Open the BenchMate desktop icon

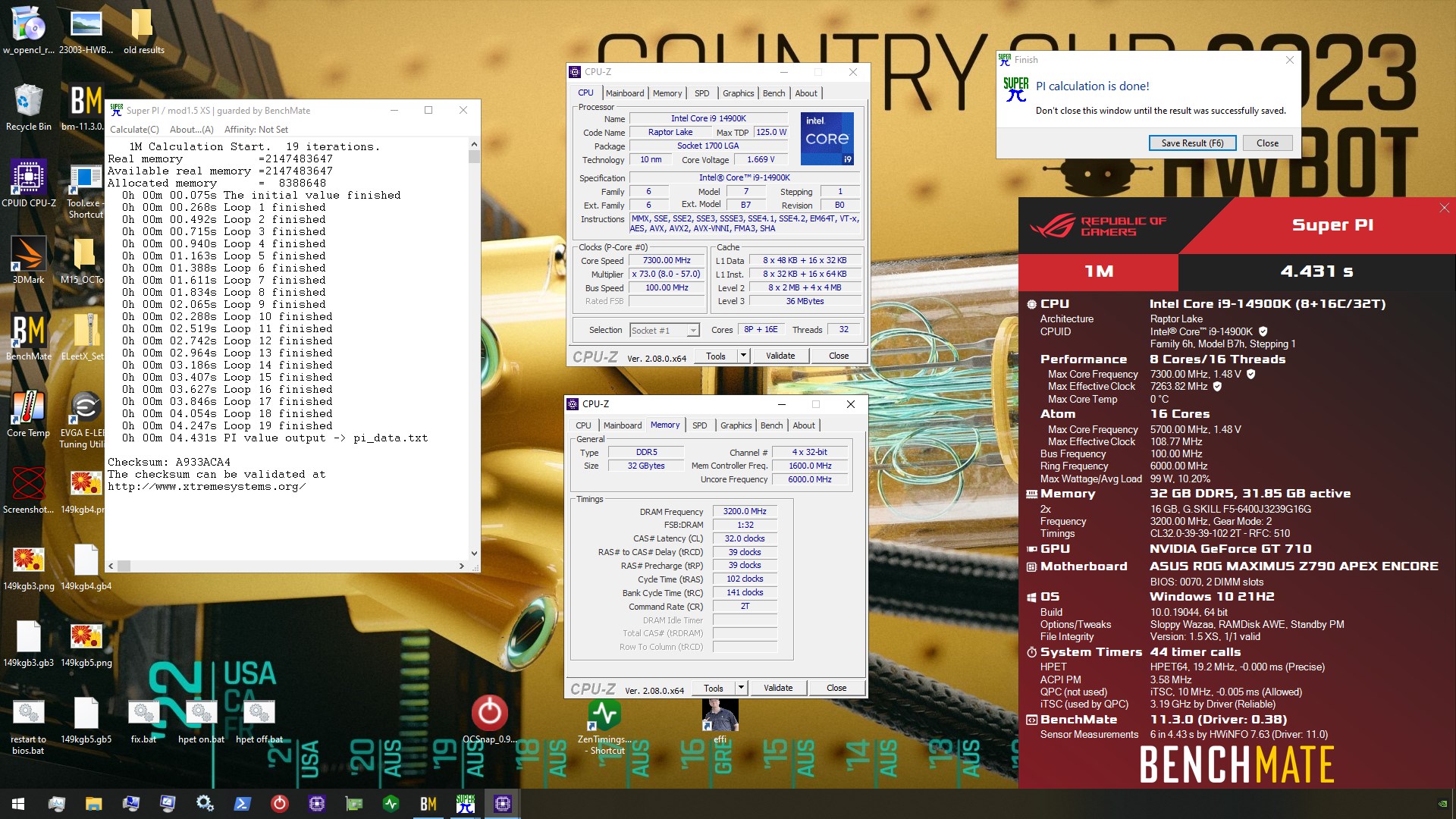coord(28,336)
